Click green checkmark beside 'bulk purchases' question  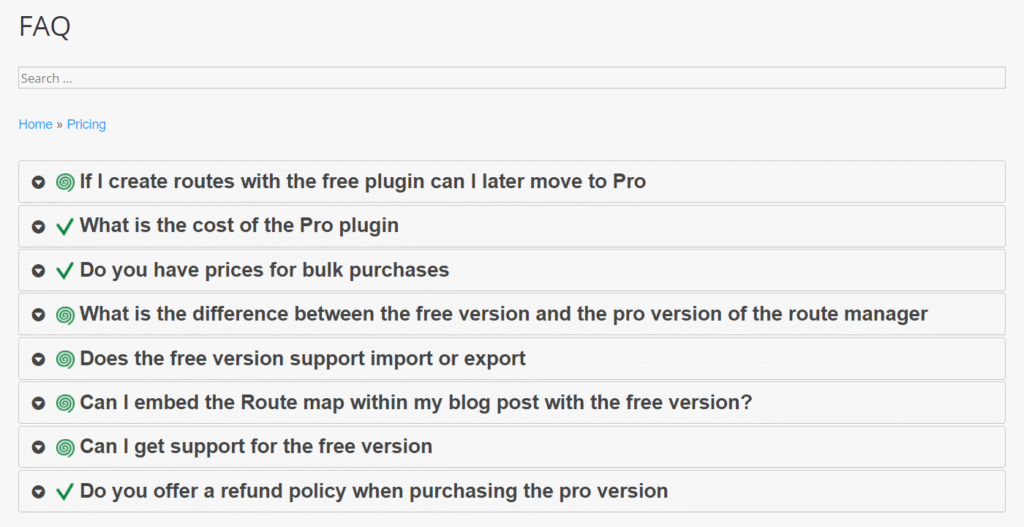(65, 271)
